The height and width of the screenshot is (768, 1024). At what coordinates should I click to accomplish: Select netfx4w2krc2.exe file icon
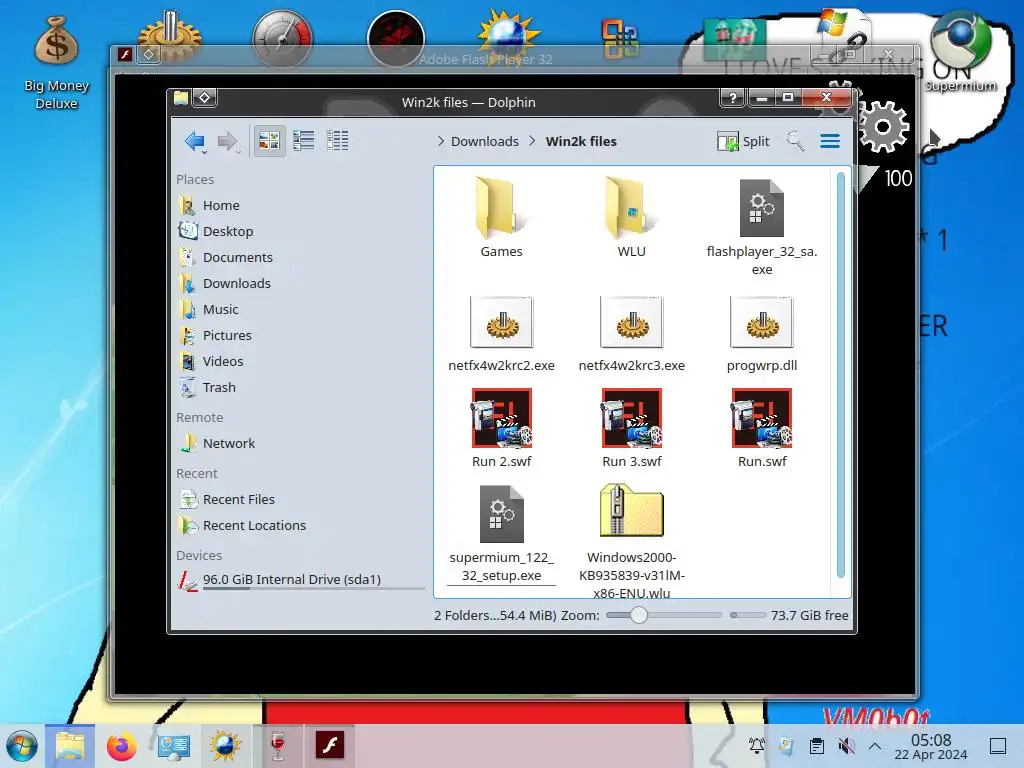pos(502,322)
